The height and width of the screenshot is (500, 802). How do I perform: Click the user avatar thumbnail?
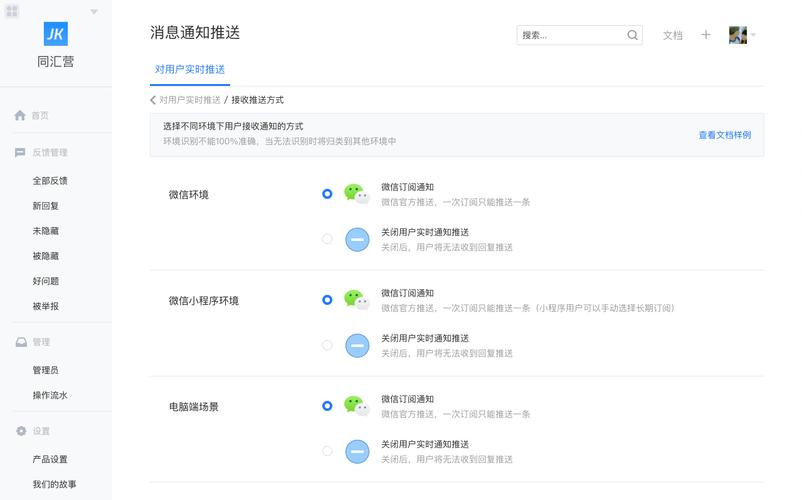pyautogui.click(x=738, y=35)
